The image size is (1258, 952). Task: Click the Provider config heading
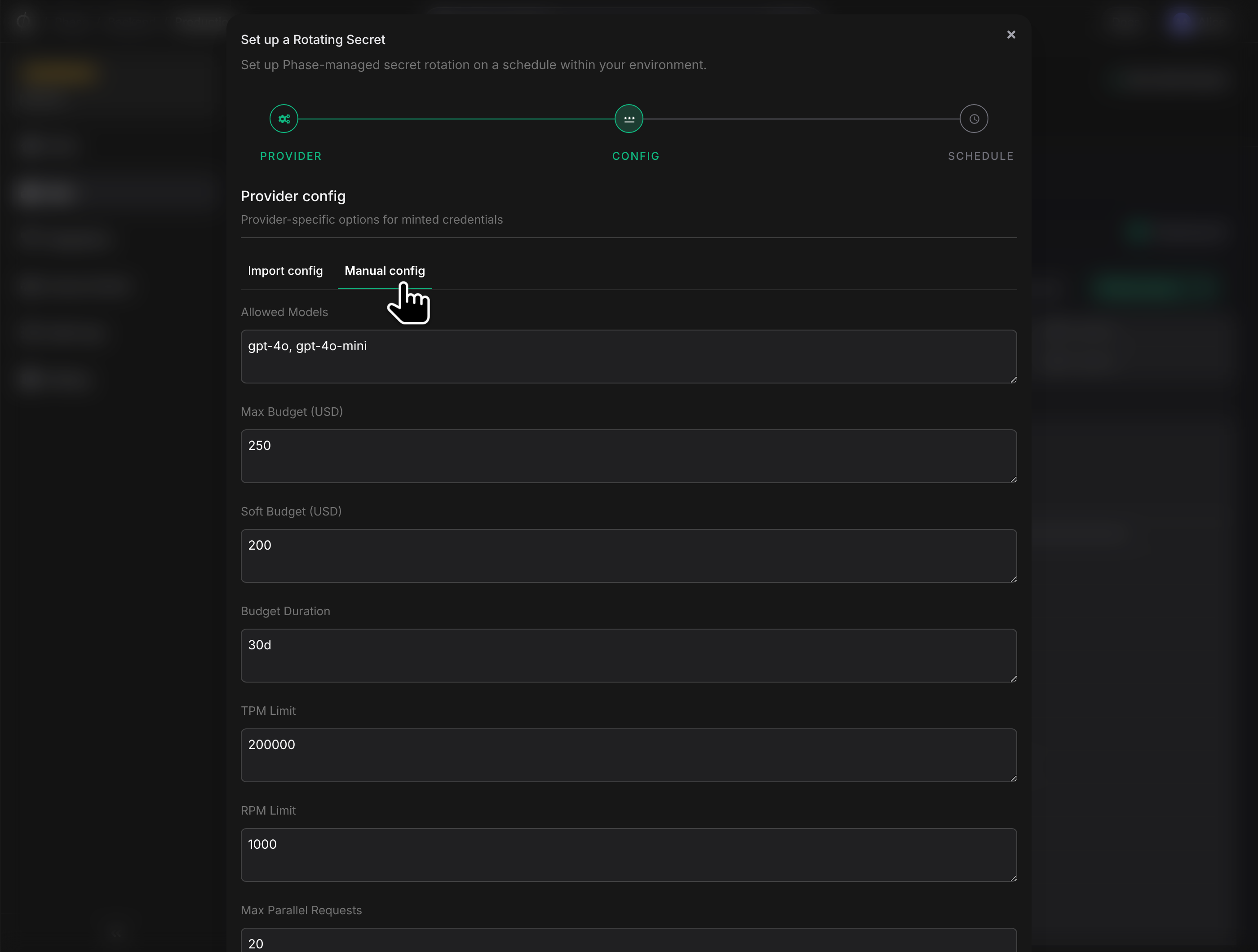pos(293,196)
